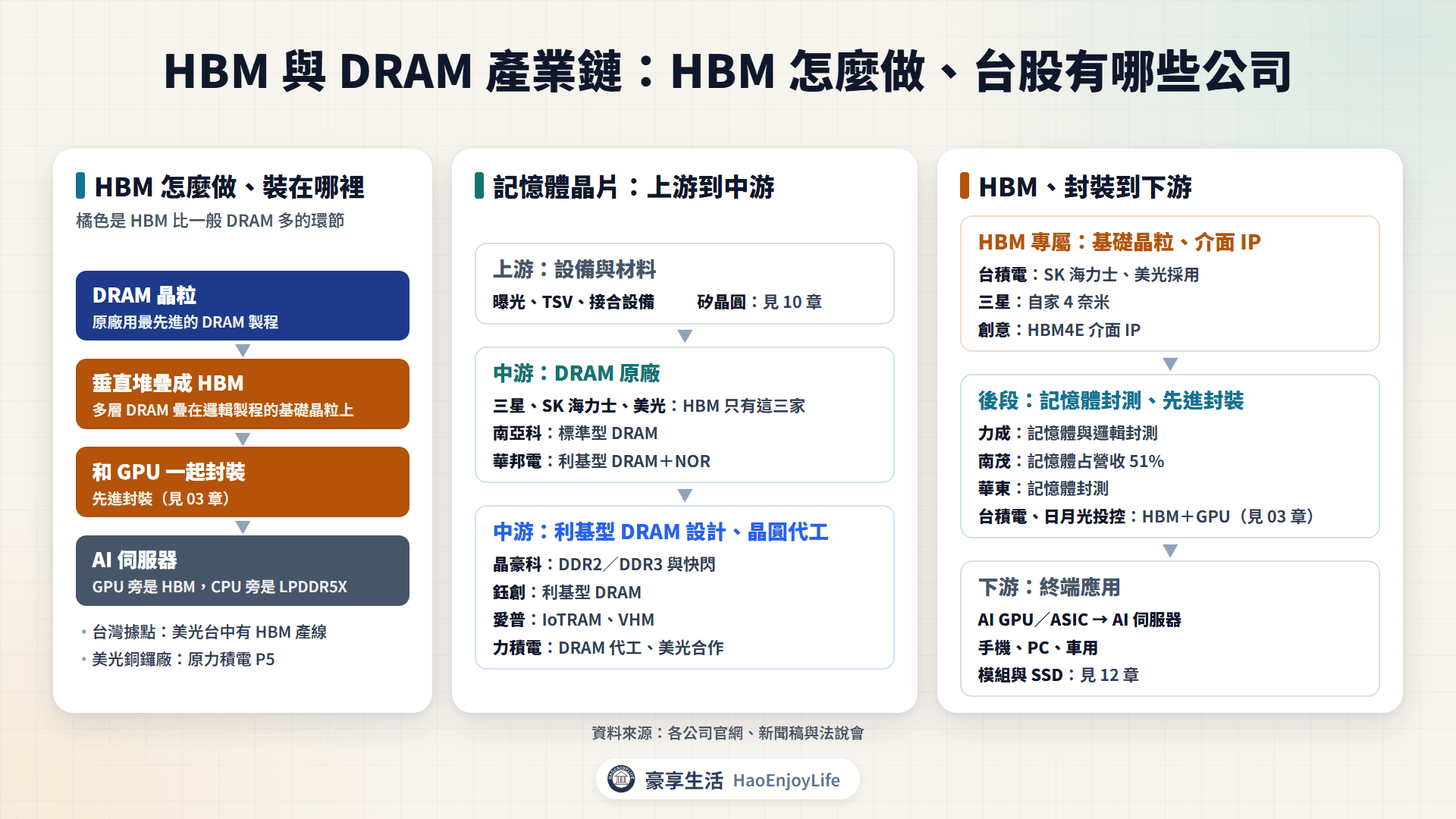Screen dimensions: 1456x819
Task: Click line 晶豪科：DDR2／DDR3 與快閃
Action: coord(604,564)
